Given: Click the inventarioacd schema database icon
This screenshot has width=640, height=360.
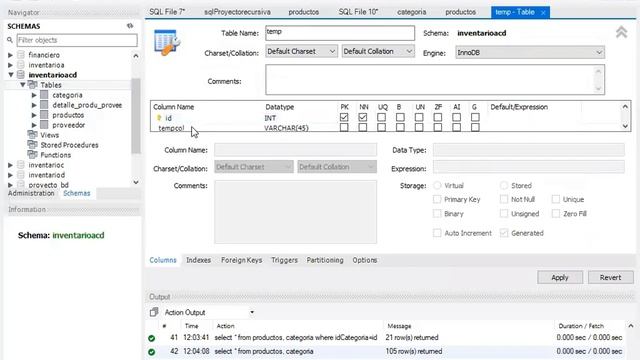Looking at the screenshot, I should pos(21,75).
